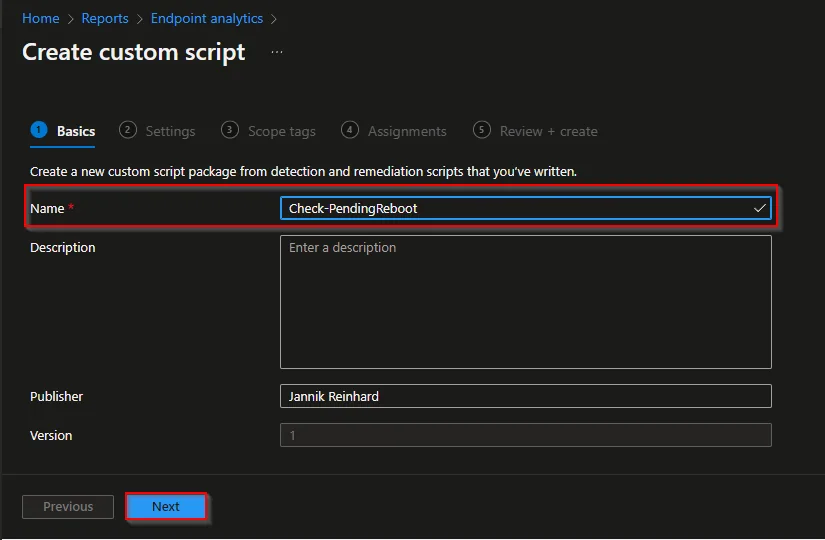Viewport: 825px width, 540px height.
Task: Click the Name label
Action: 47,208
